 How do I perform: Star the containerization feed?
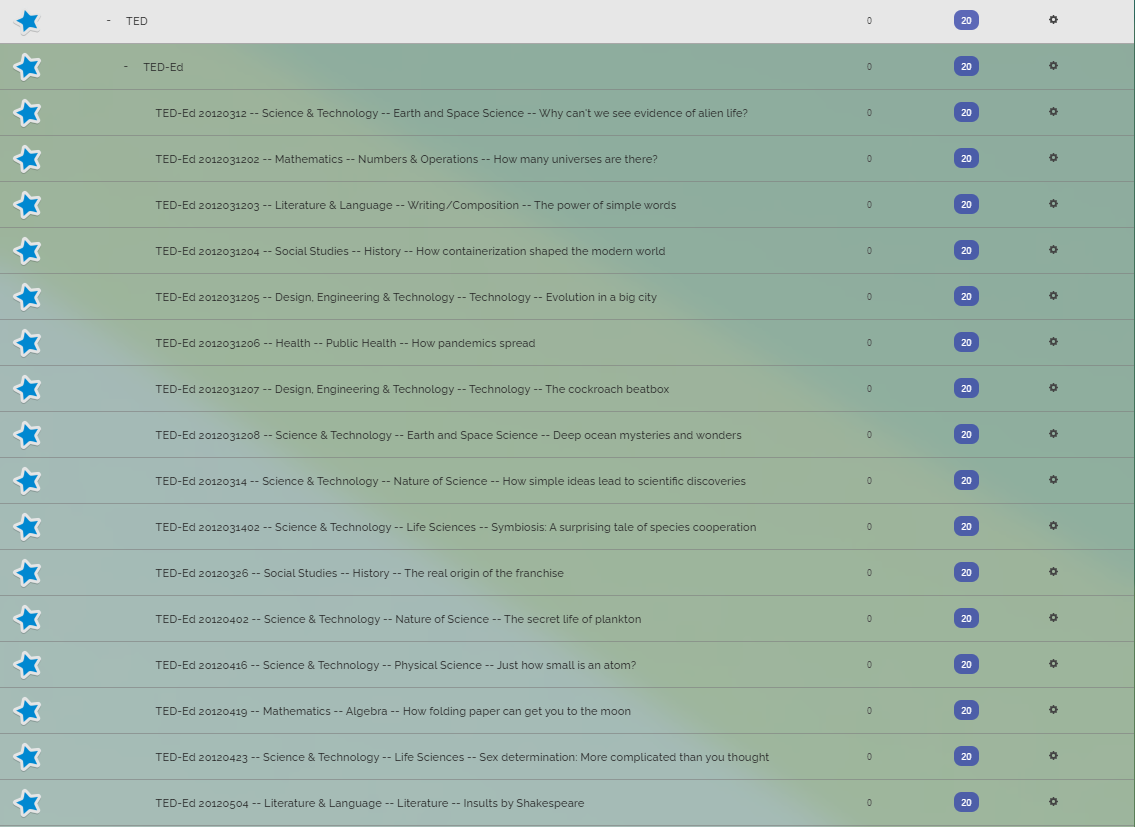(x=28, y=251)
